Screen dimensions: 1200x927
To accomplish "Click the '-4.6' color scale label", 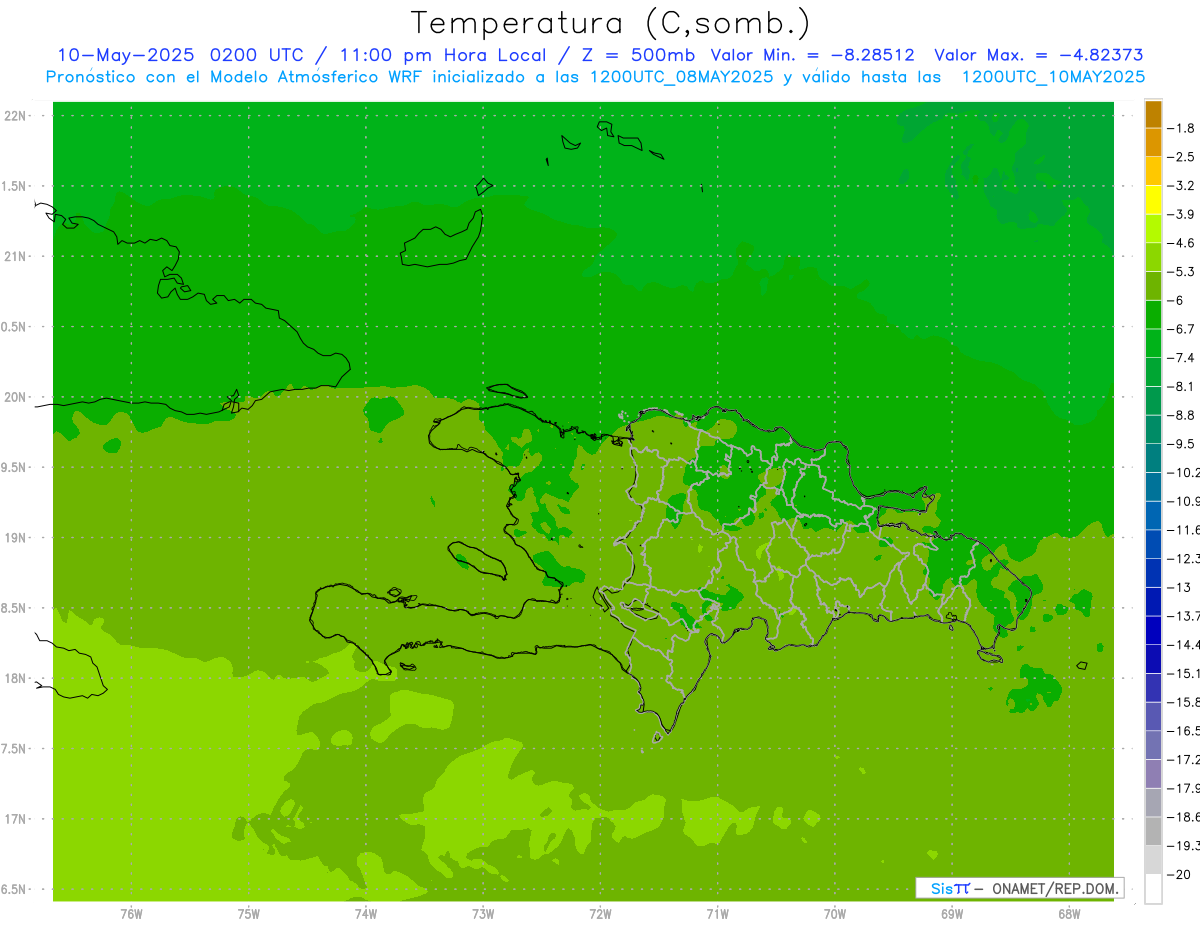I will [x=1182, y=243].
